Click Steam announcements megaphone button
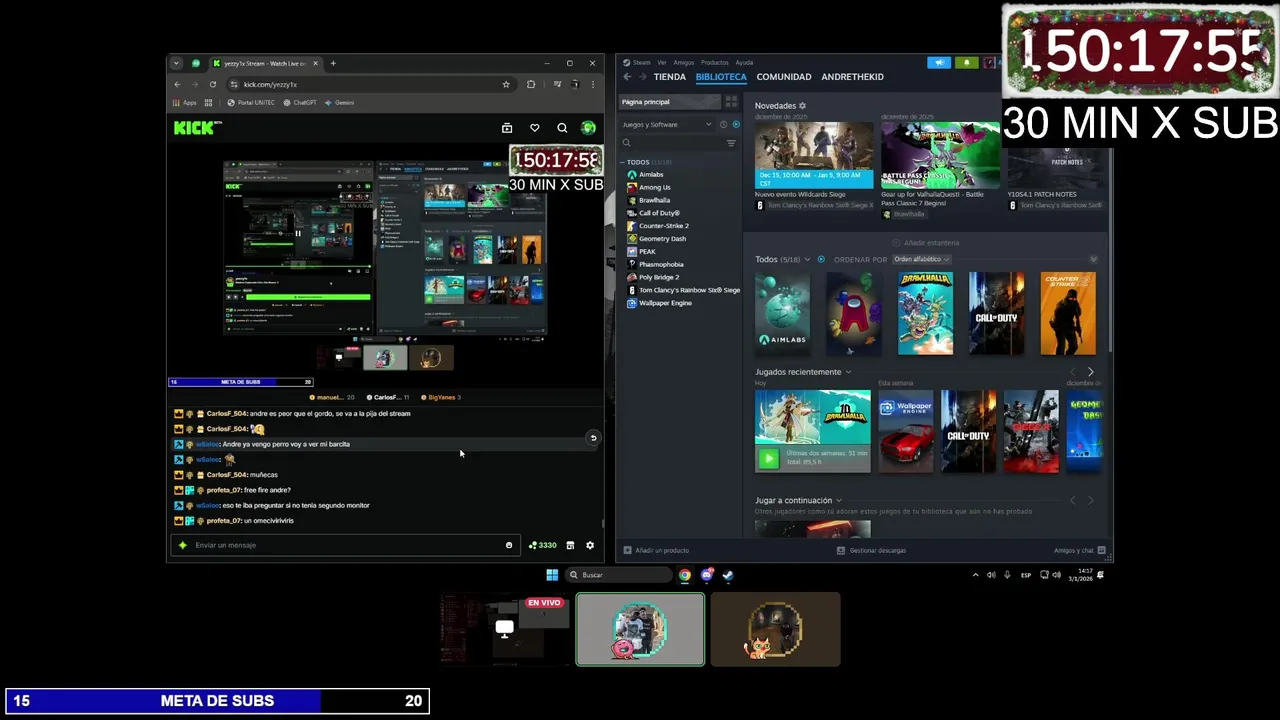1280x720 pixels. coord(938,62)
